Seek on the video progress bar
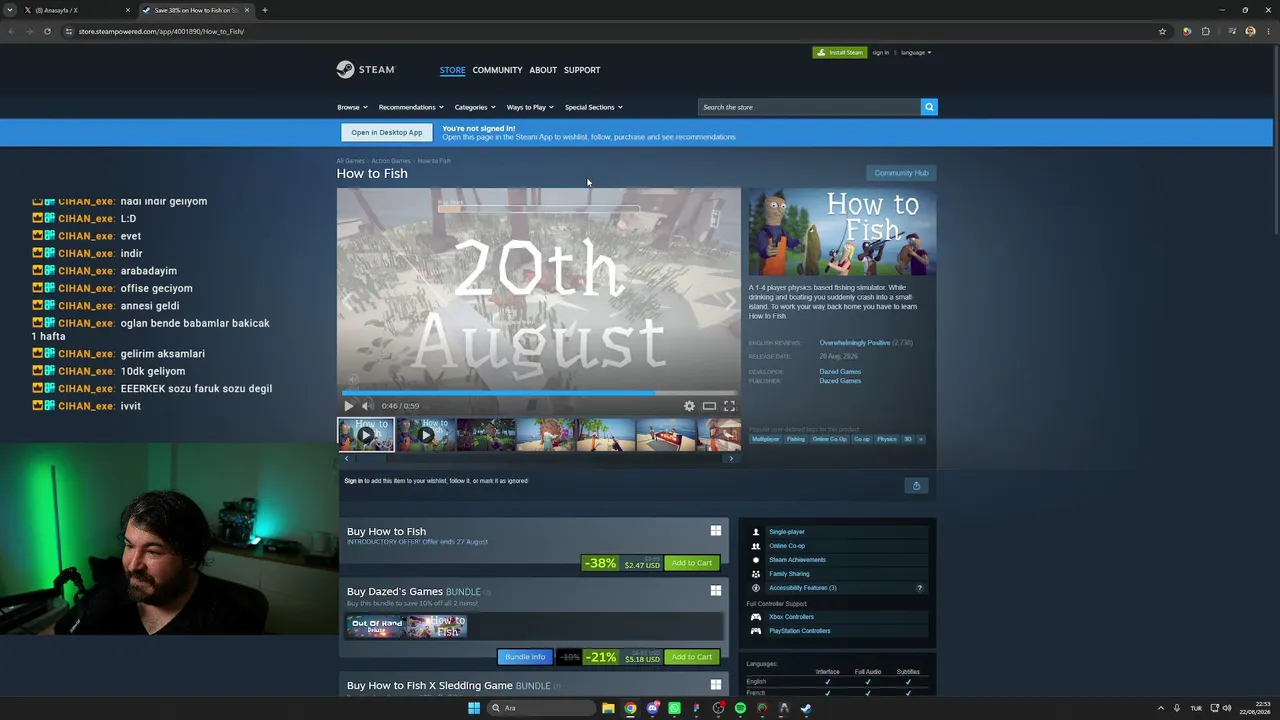The height and width of the screenshot is (720, 1280). [x=539, y=393]
